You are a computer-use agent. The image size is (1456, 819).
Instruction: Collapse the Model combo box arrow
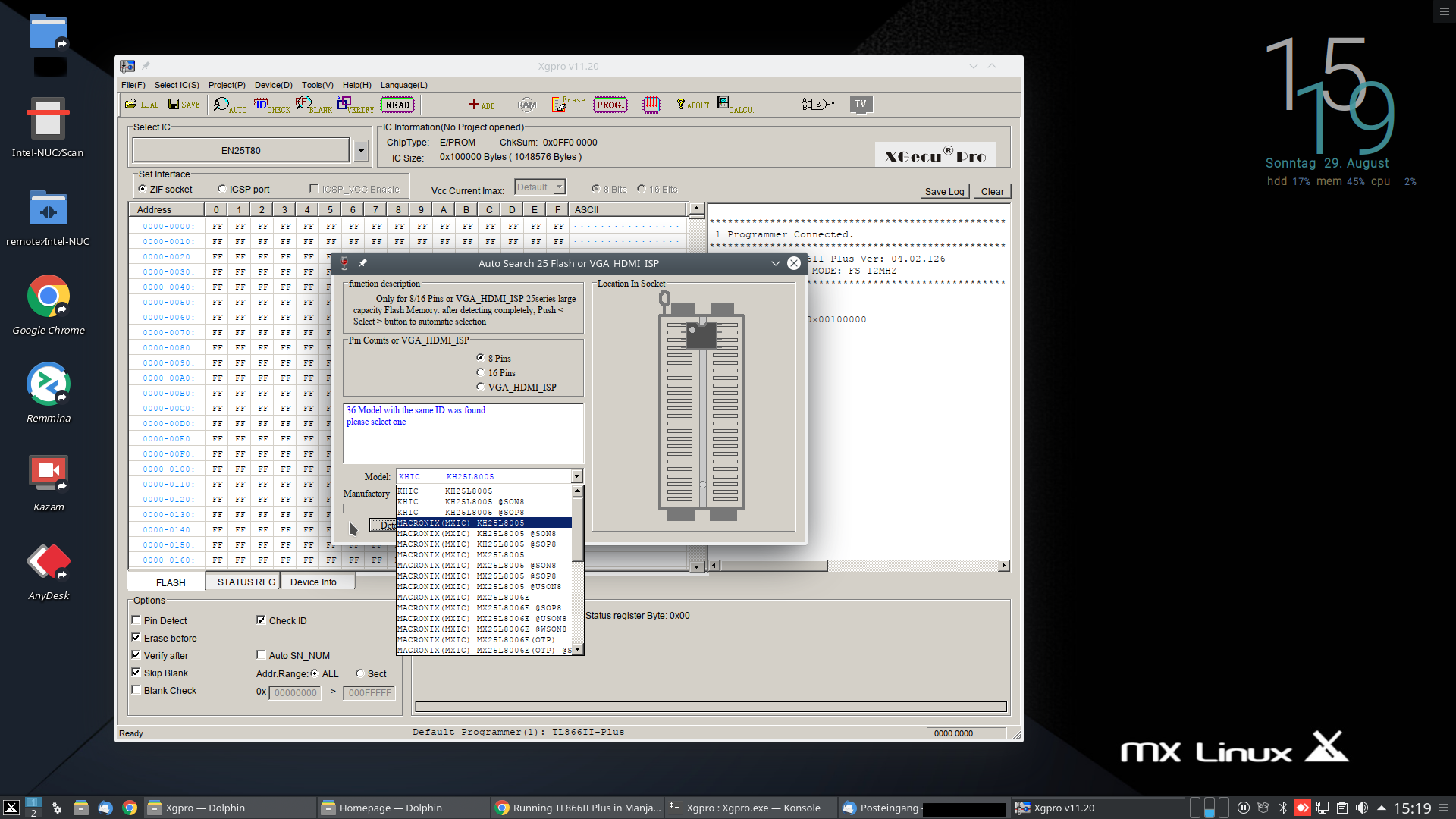577,476
